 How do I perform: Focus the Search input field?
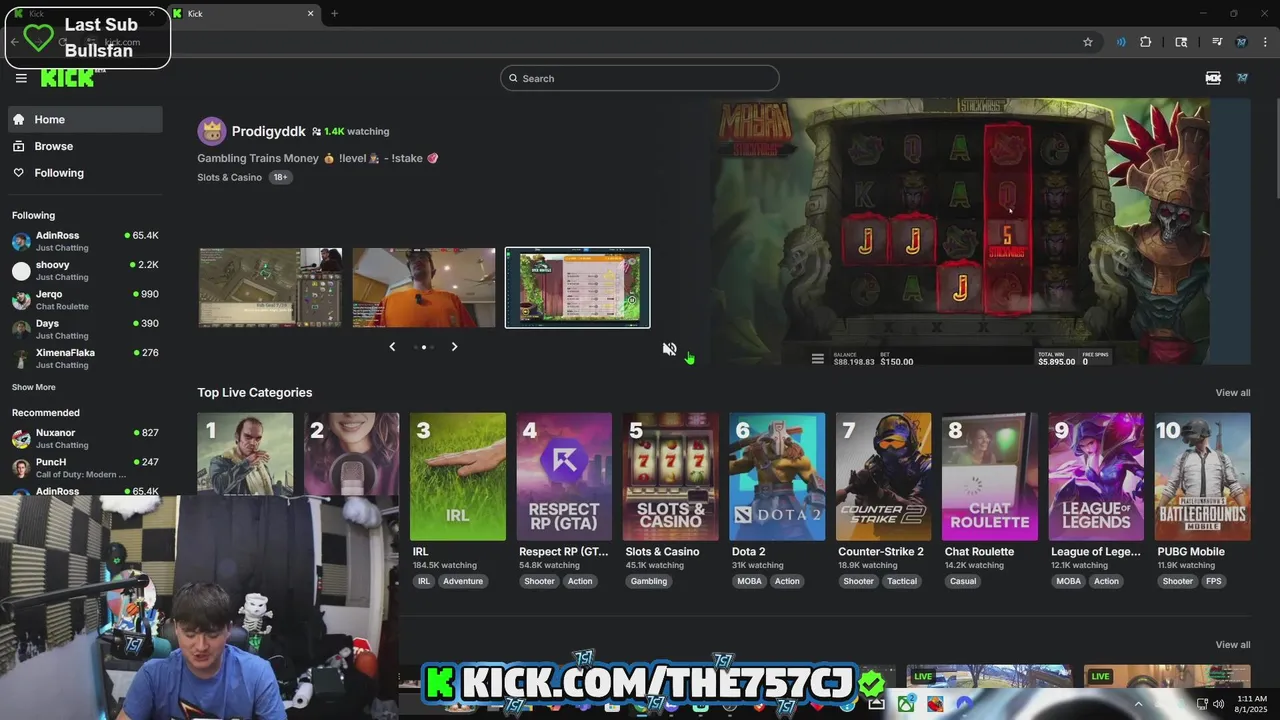tap(640, 78)
